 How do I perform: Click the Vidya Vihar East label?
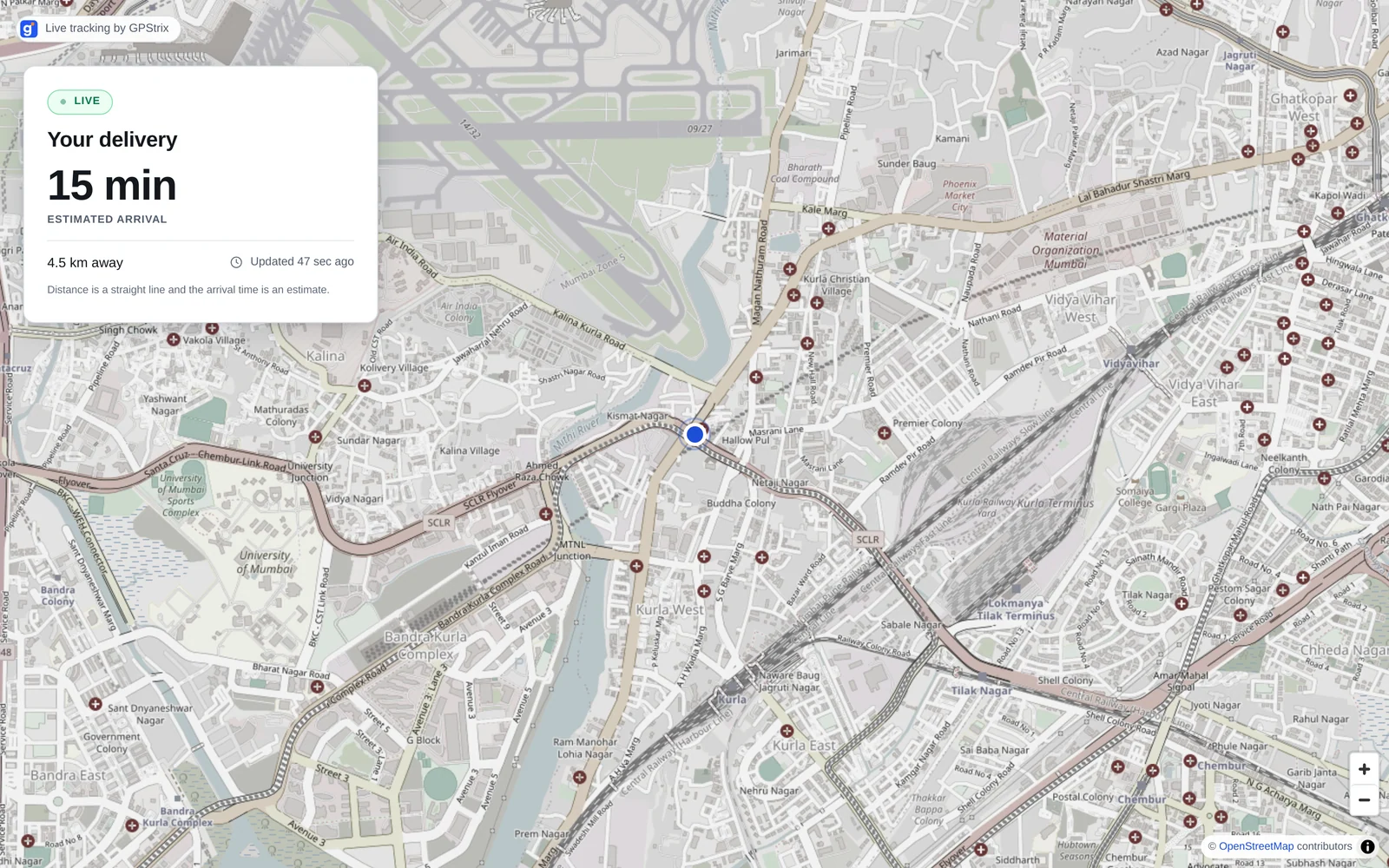tap(1203, 392)
